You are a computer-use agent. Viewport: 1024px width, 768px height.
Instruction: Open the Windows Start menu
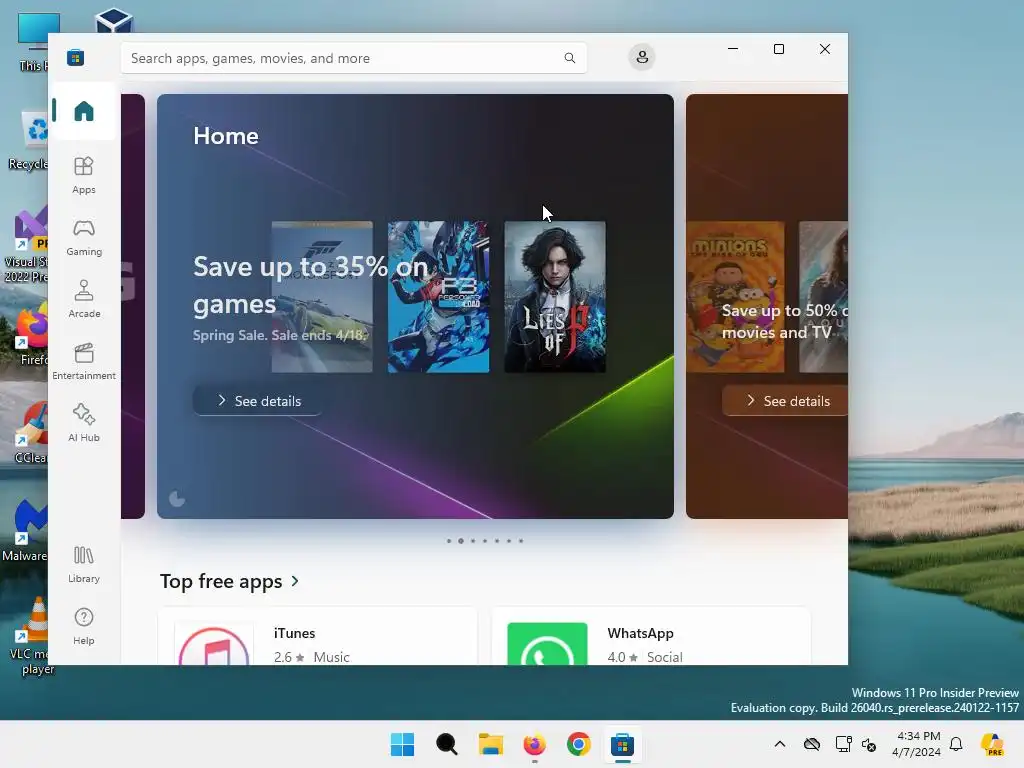point(402,744)
